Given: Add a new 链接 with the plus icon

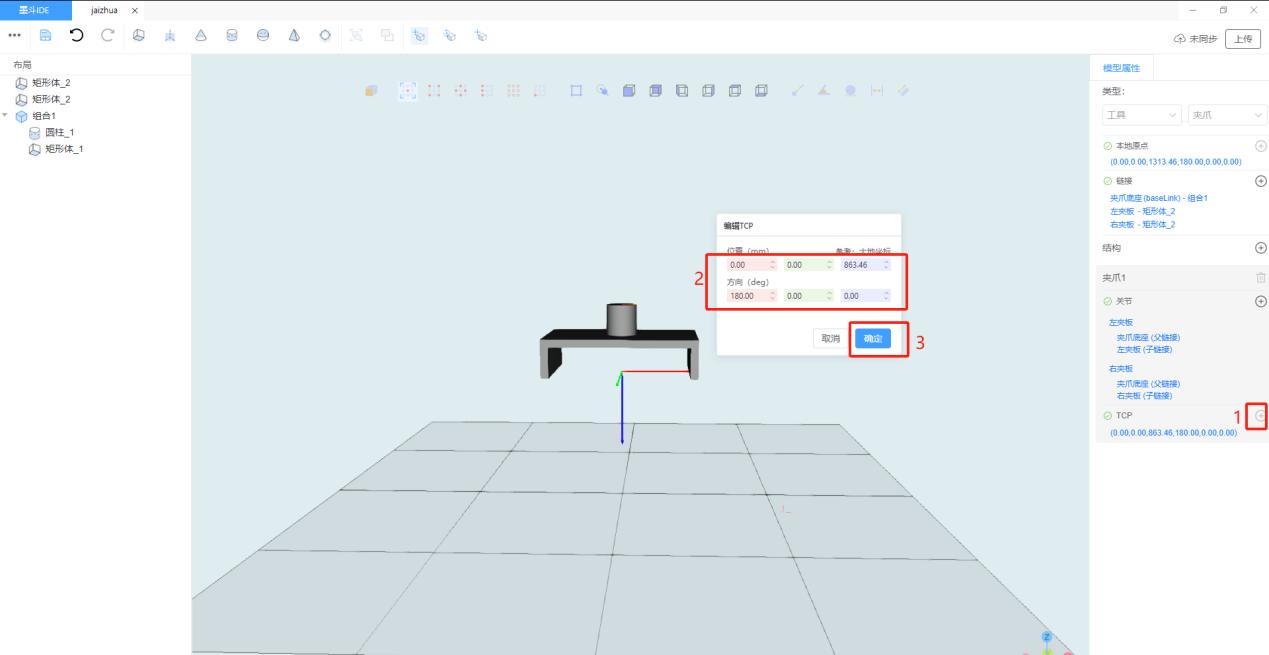Looking at the screenshot, I should point(1260,181).
